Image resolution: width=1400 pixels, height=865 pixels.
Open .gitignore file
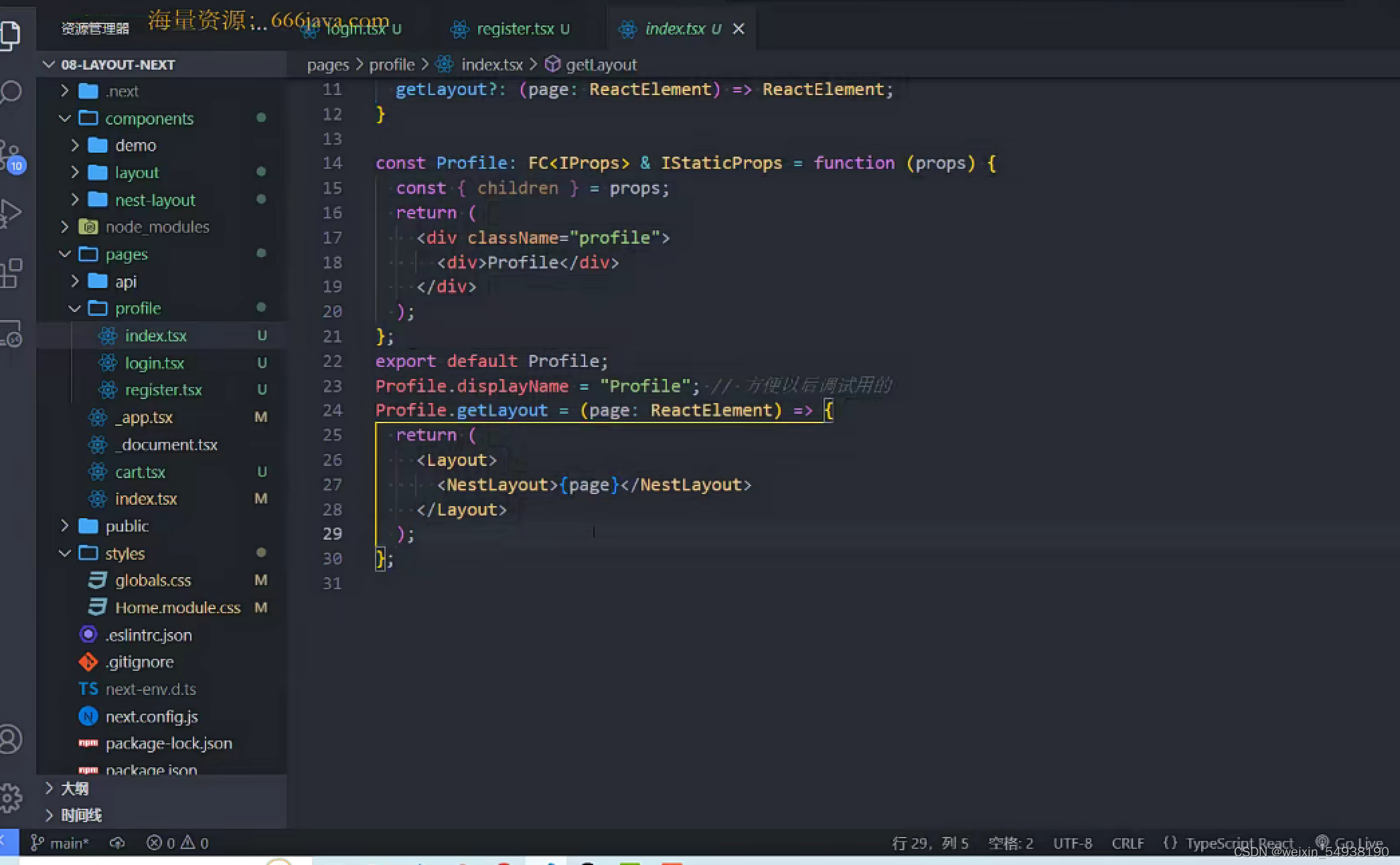(x=161, y=662)
